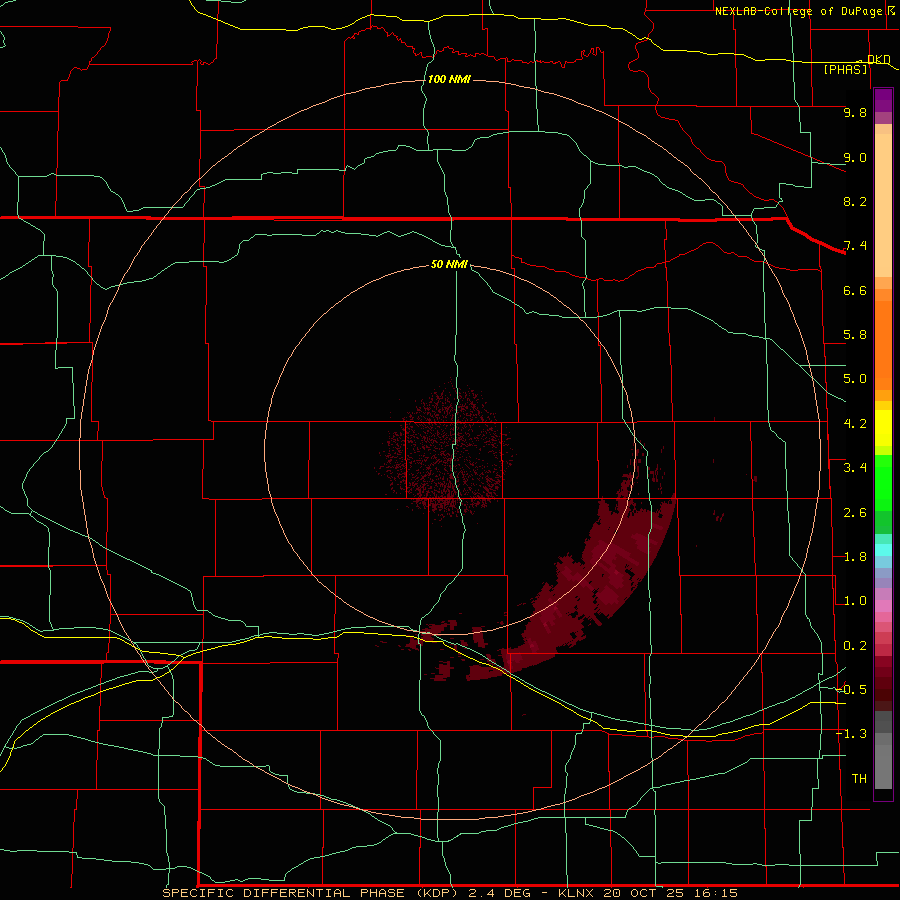The height and width of the screenshot is (900, 900).
Task: Click the 5.0 value on color scale
Action: [855, 379]
